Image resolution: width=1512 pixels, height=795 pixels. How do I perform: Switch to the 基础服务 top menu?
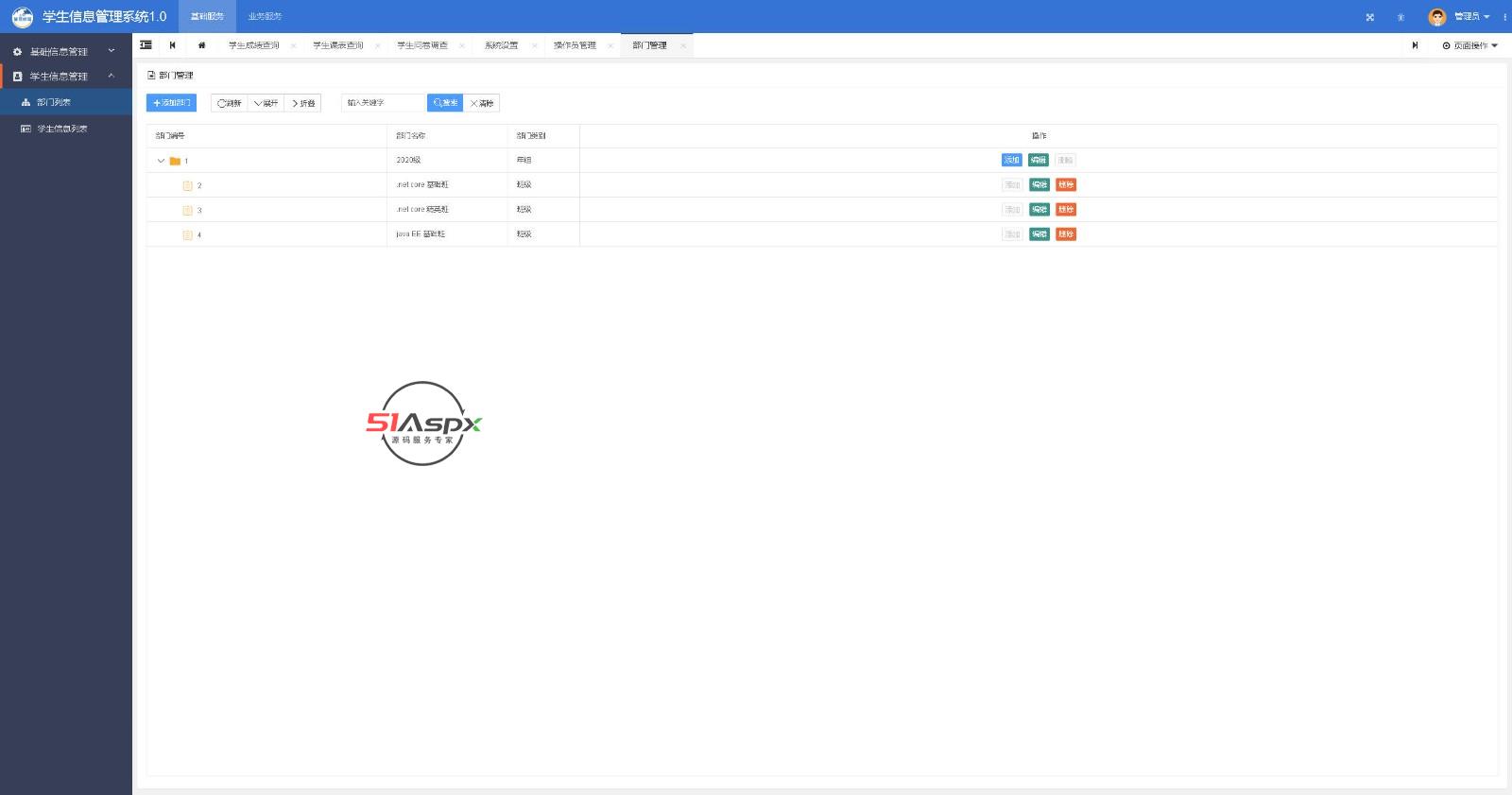[207, 16]
